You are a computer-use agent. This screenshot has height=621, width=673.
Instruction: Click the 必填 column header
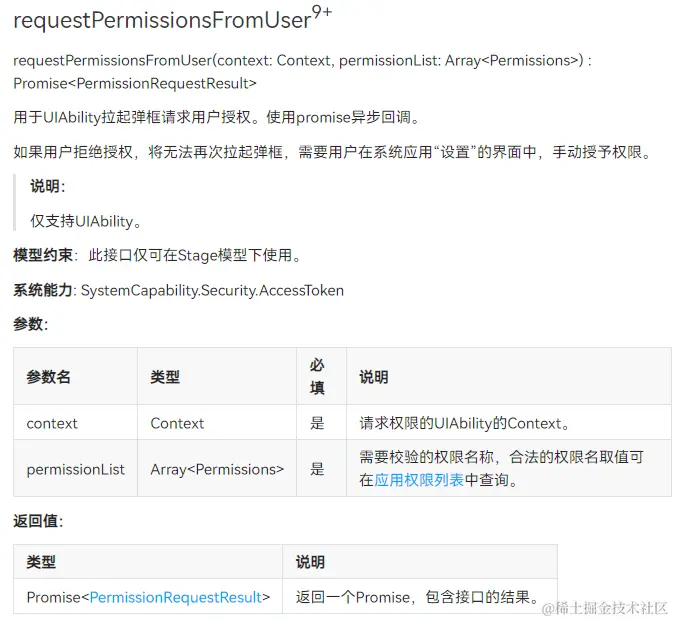pos(317,376)
